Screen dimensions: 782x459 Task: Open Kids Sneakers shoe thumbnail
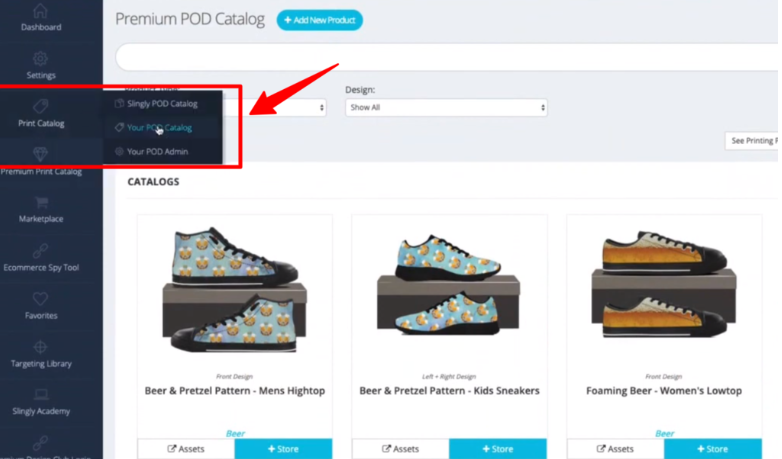coord(449,284)
